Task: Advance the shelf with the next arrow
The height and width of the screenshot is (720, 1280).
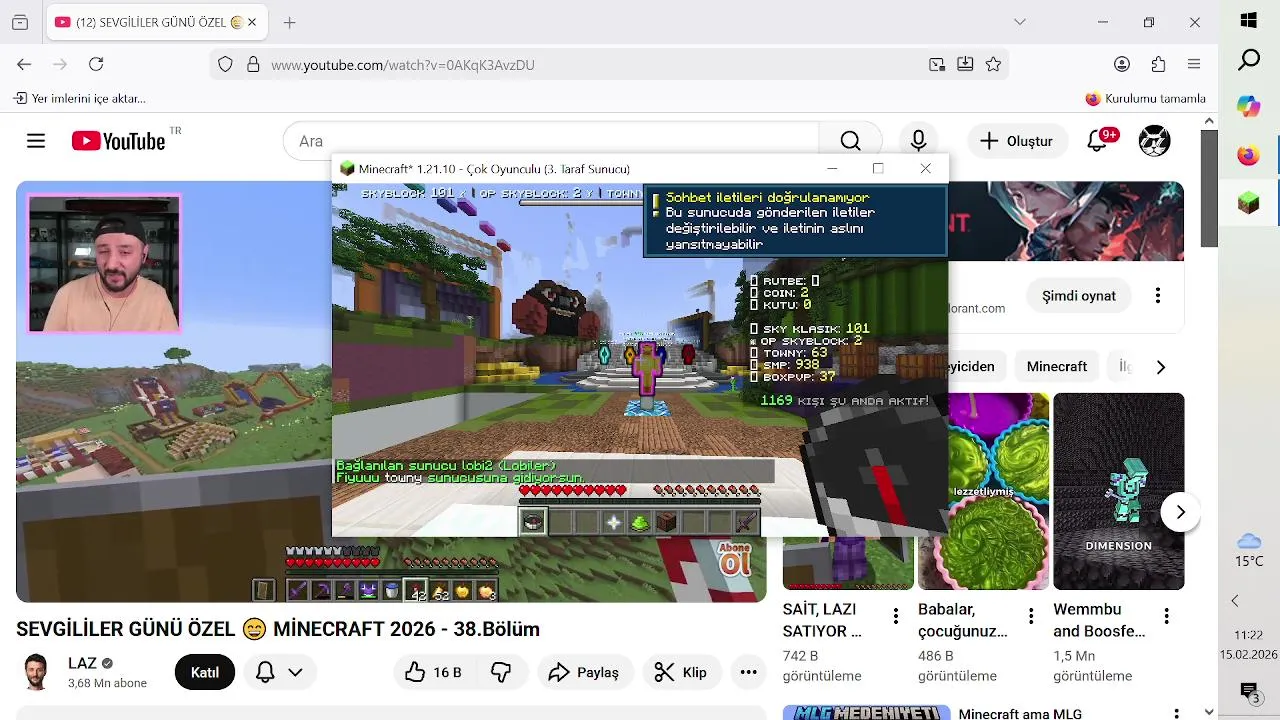Action: pyautogui.click(x=1180, y=512)
